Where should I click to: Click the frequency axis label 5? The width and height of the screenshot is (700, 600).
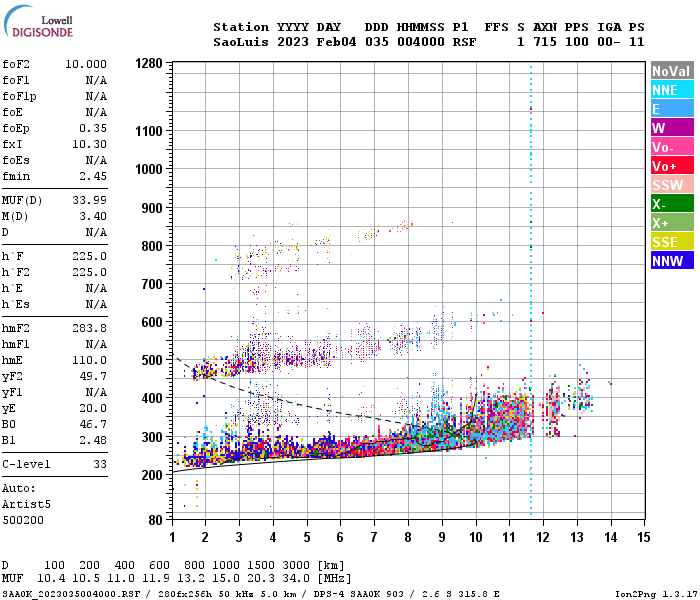click(x=307, y=537)
